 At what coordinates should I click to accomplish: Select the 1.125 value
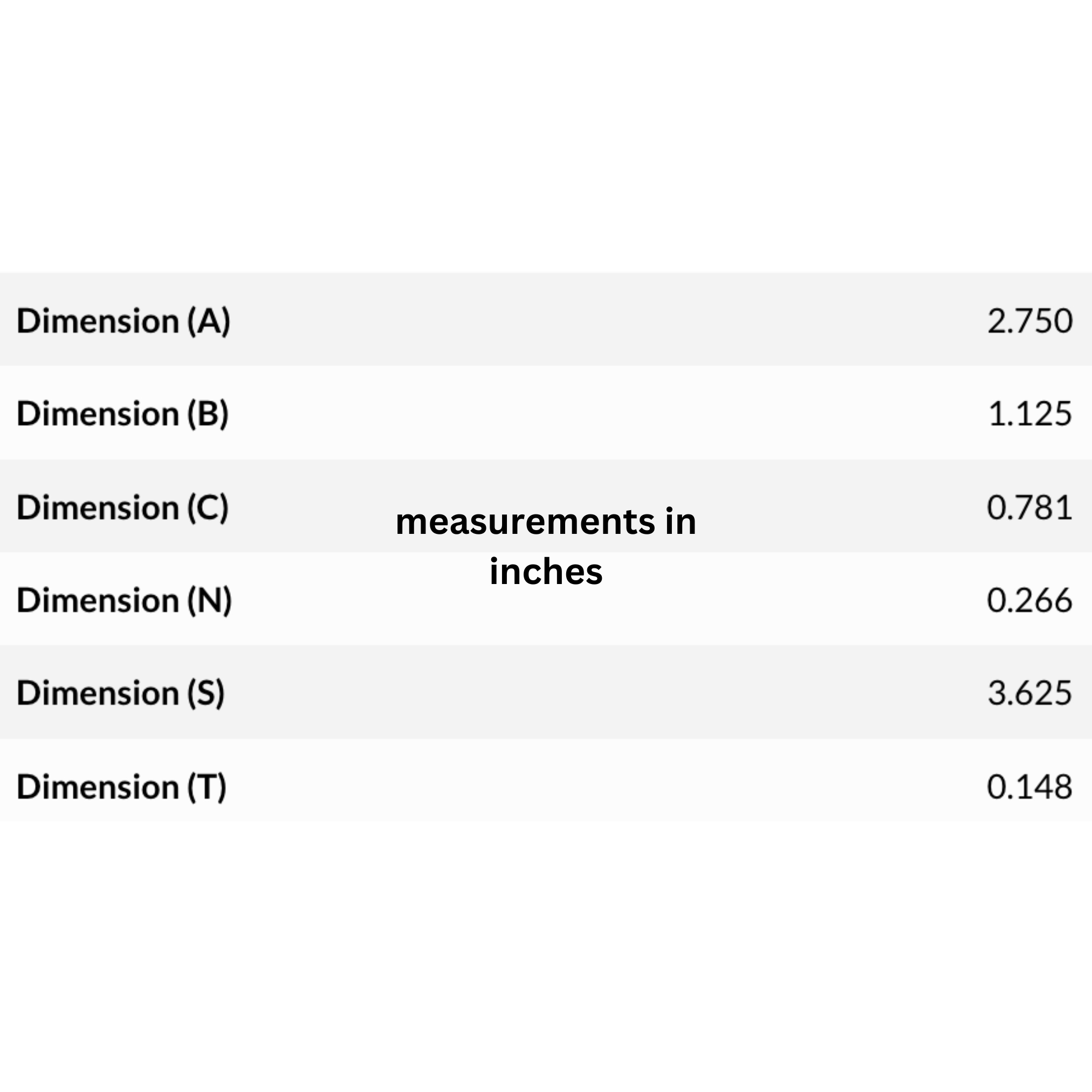click(1030, 414)
